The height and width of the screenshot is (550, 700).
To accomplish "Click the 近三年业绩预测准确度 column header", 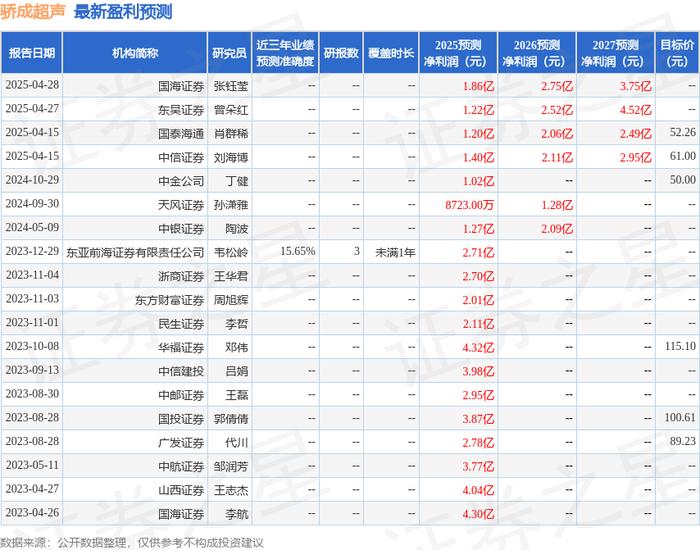I will (285, 53).
